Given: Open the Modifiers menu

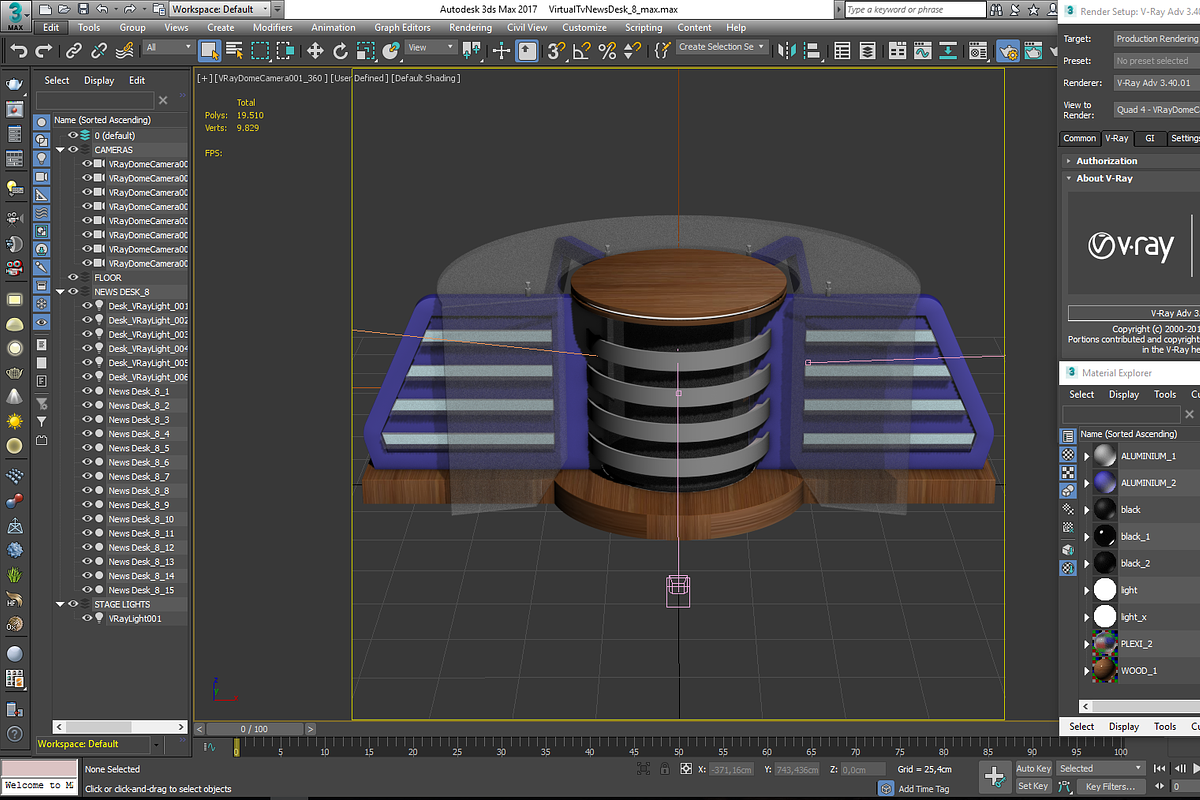Looking at the screenshot, I should point(273,28).
